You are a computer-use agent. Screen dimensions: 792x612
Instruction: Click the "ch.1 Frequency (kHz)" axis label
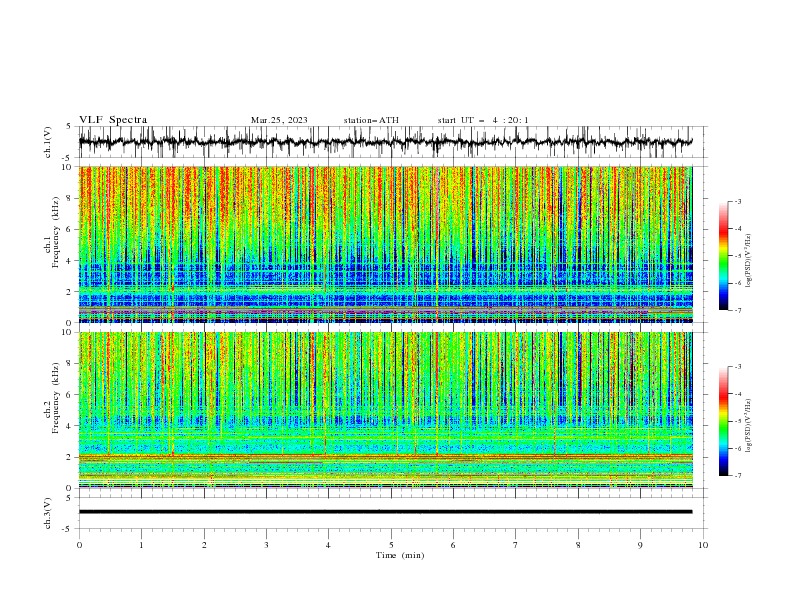(x=52, y=231)
